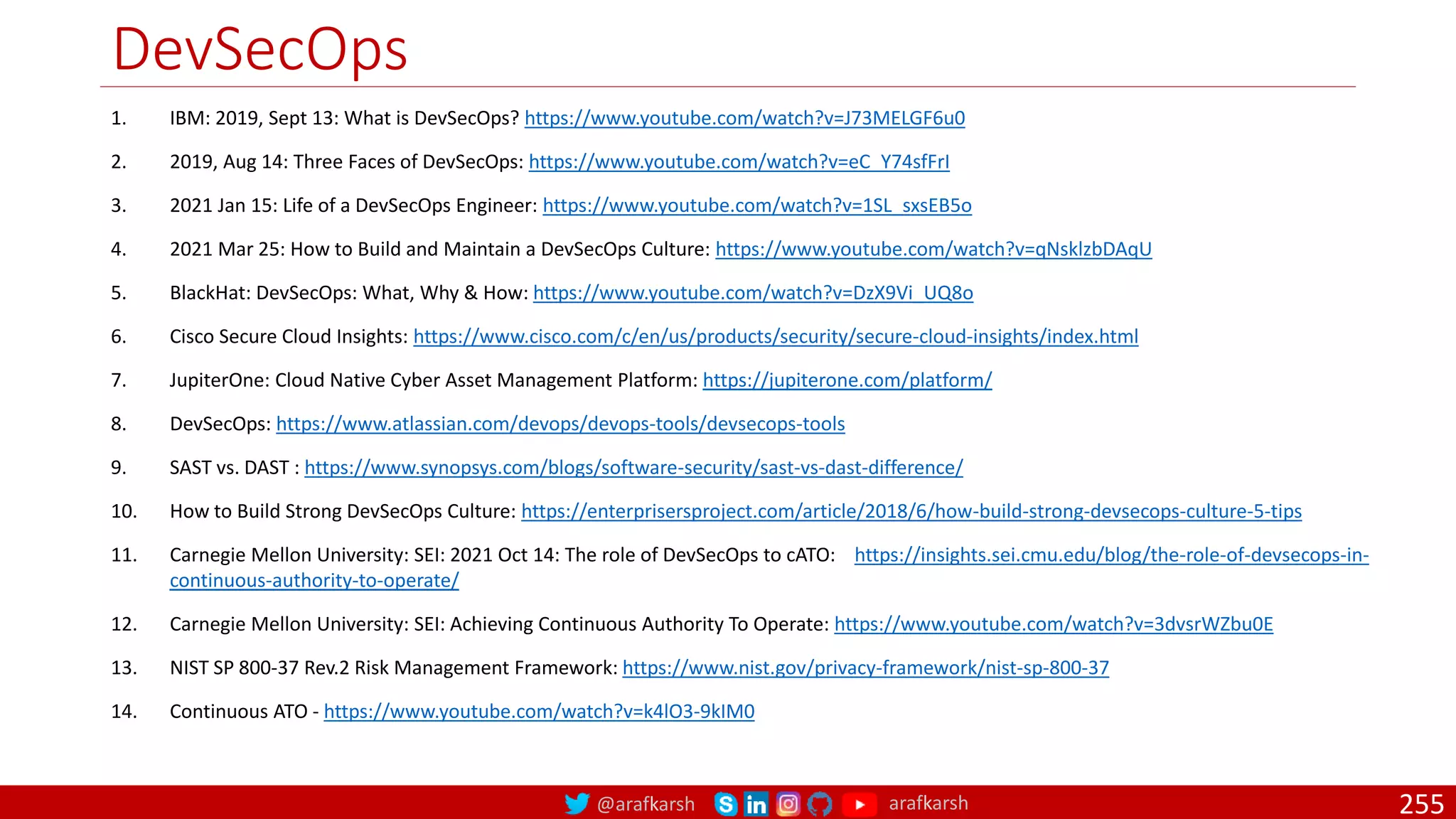Select text 'NIST SP 800-37 Rev.2 Risk Management Framework:'
This screenshot has width=1456, height=819.
click(x=393, y=668)
